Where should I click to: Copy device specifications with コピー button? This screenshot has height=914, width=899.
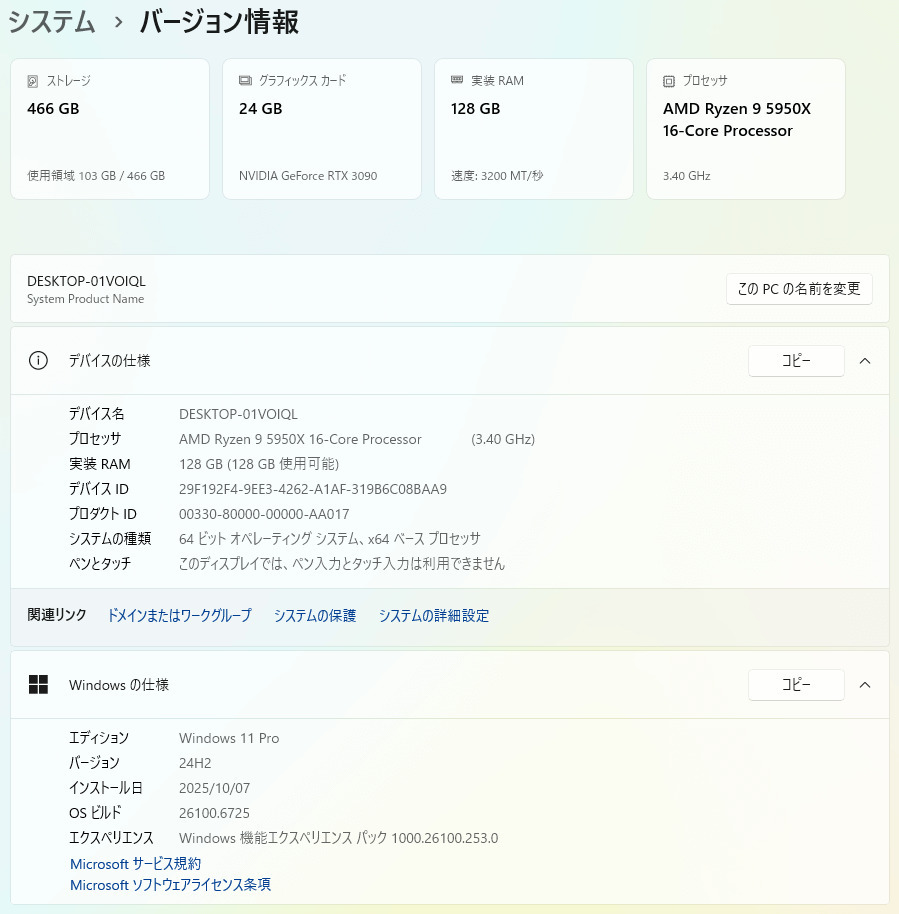tap(796, 361)
